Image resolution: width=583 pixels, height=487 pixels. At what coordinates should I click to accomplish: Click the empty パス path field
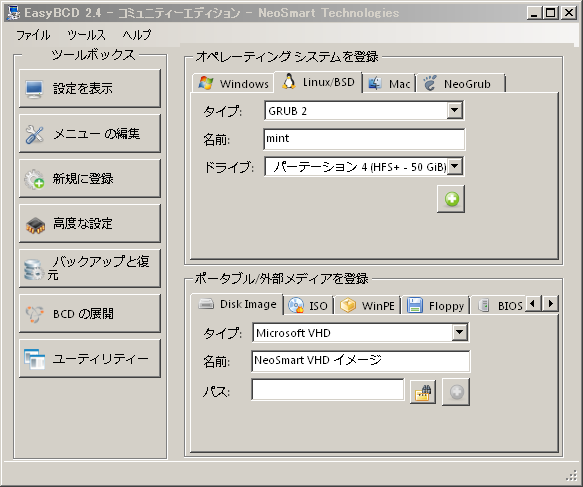[x=328, y=390]
